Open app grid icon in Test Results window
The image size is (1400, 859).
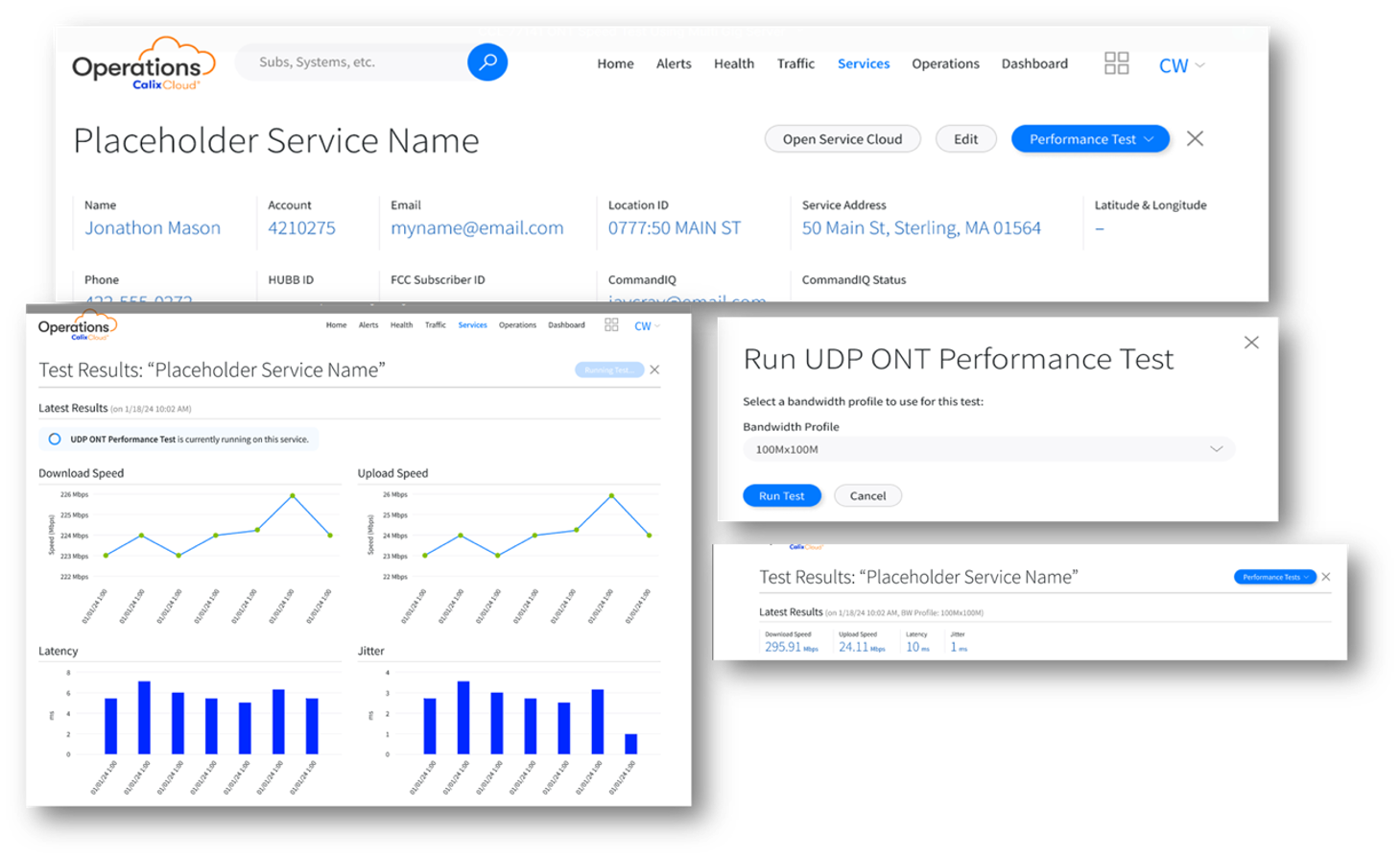coord(611,325)
